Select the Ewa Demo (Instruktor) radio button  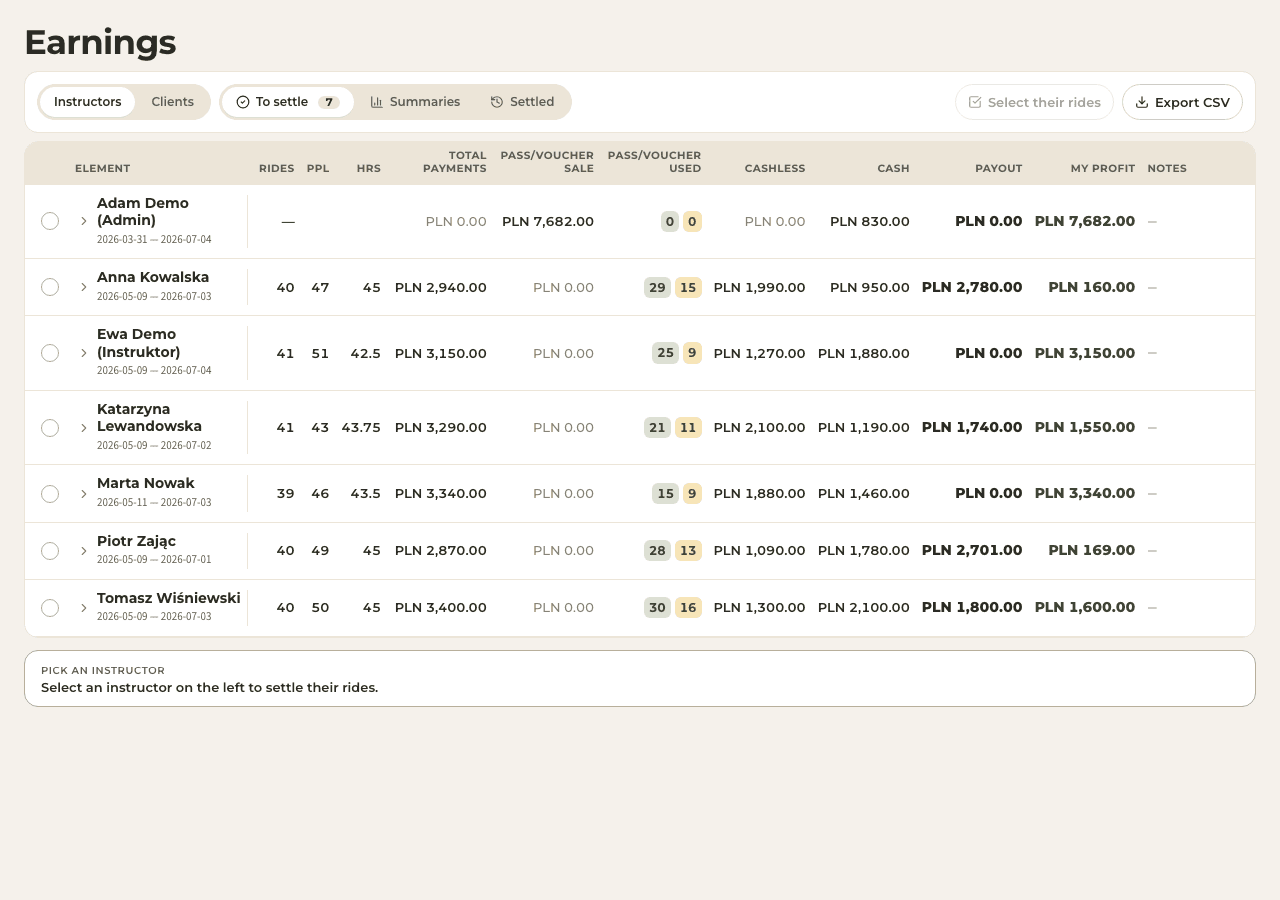tap(50, 353)
